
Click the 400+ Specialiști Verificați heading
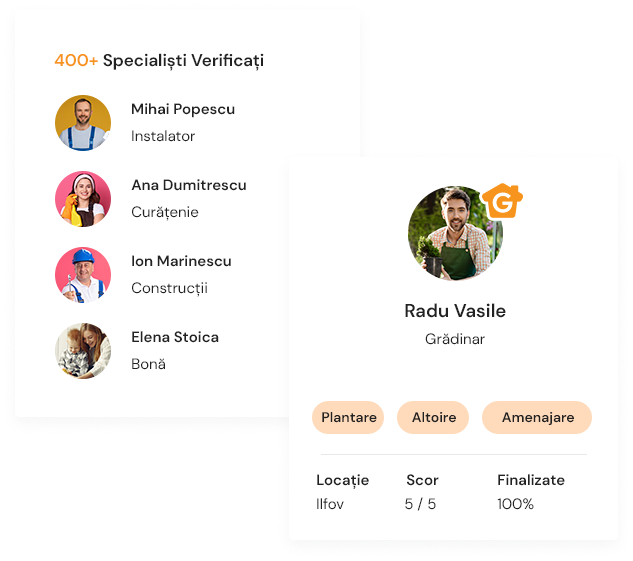[159, 61]
